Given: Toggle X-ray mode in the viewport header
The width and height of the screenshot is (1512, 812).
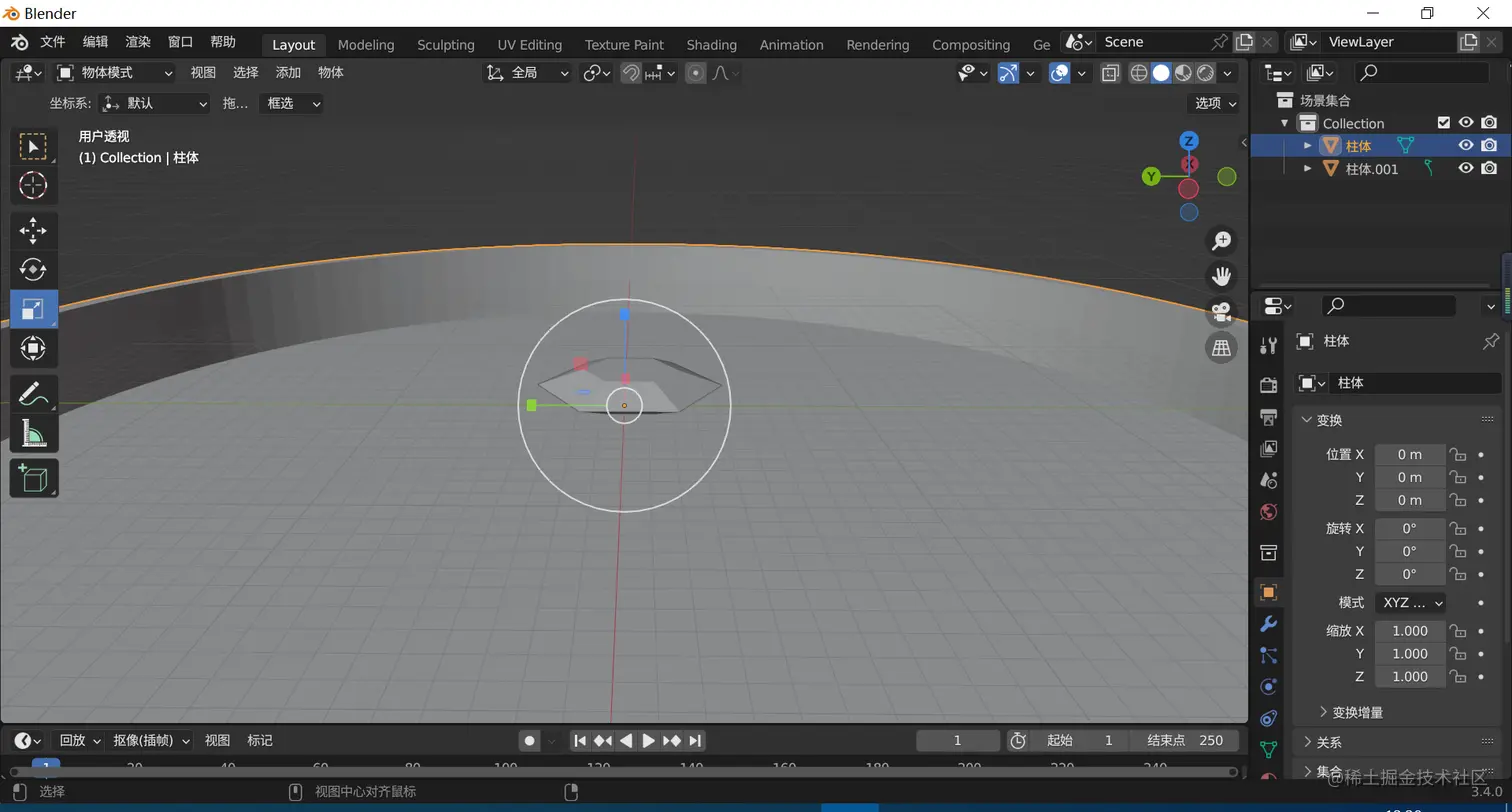Looking at the screenshot, I should click(x=1110, y=72).
